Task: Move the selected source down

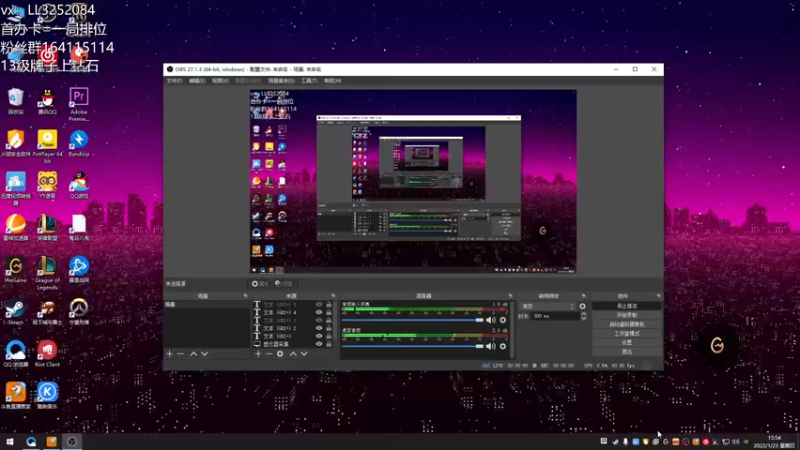Action: [x=304, y=354]
